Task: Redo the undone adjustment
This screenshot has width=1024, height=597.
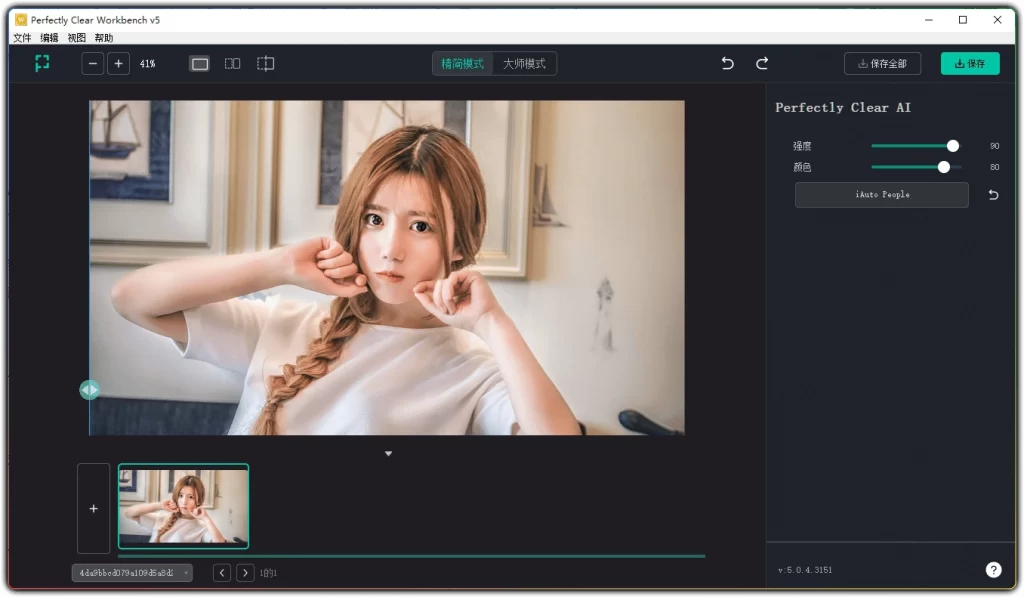Action: pos(762,63)
